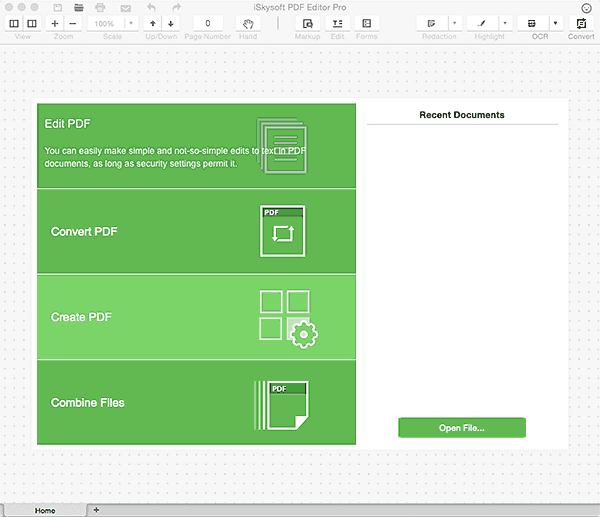Open the scale percentage dropdown arrow
The image size is (600, 517).
tap(131, 24)
